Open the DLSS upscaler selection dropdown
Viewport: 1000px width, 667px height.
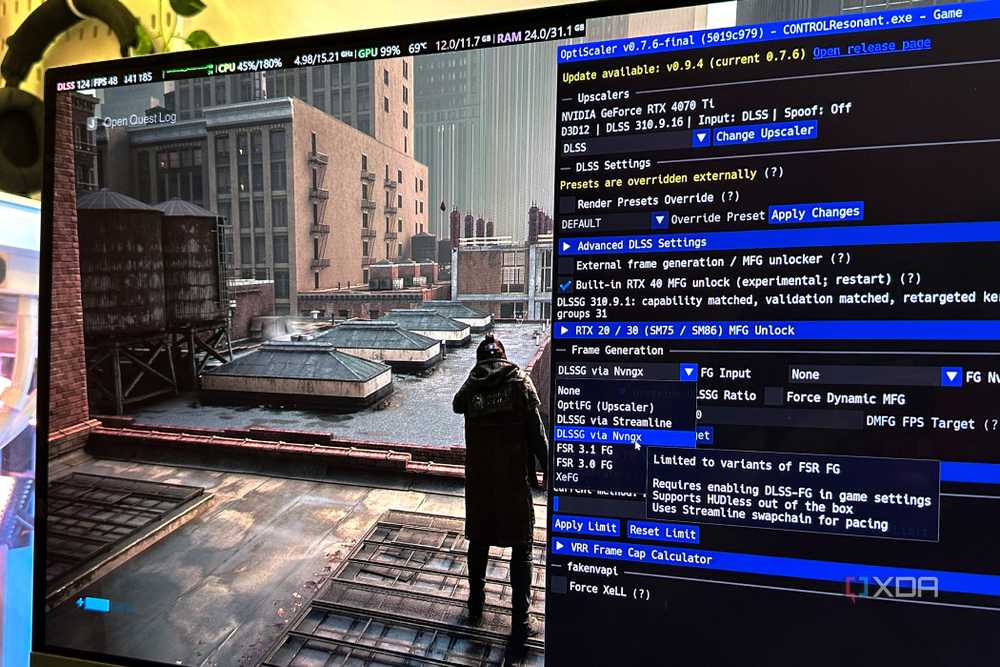coord(634,143)
